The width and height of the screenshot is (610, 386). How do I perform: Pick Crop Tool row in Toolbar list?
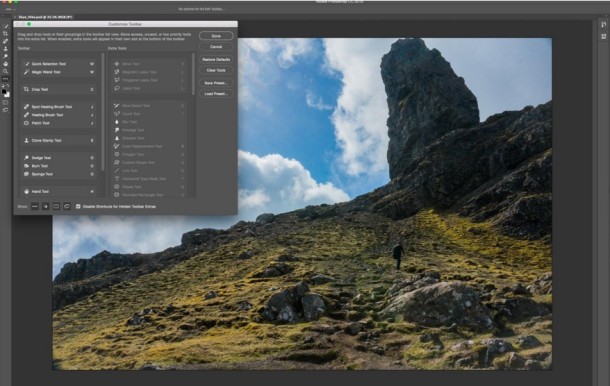tap(59, 89)
